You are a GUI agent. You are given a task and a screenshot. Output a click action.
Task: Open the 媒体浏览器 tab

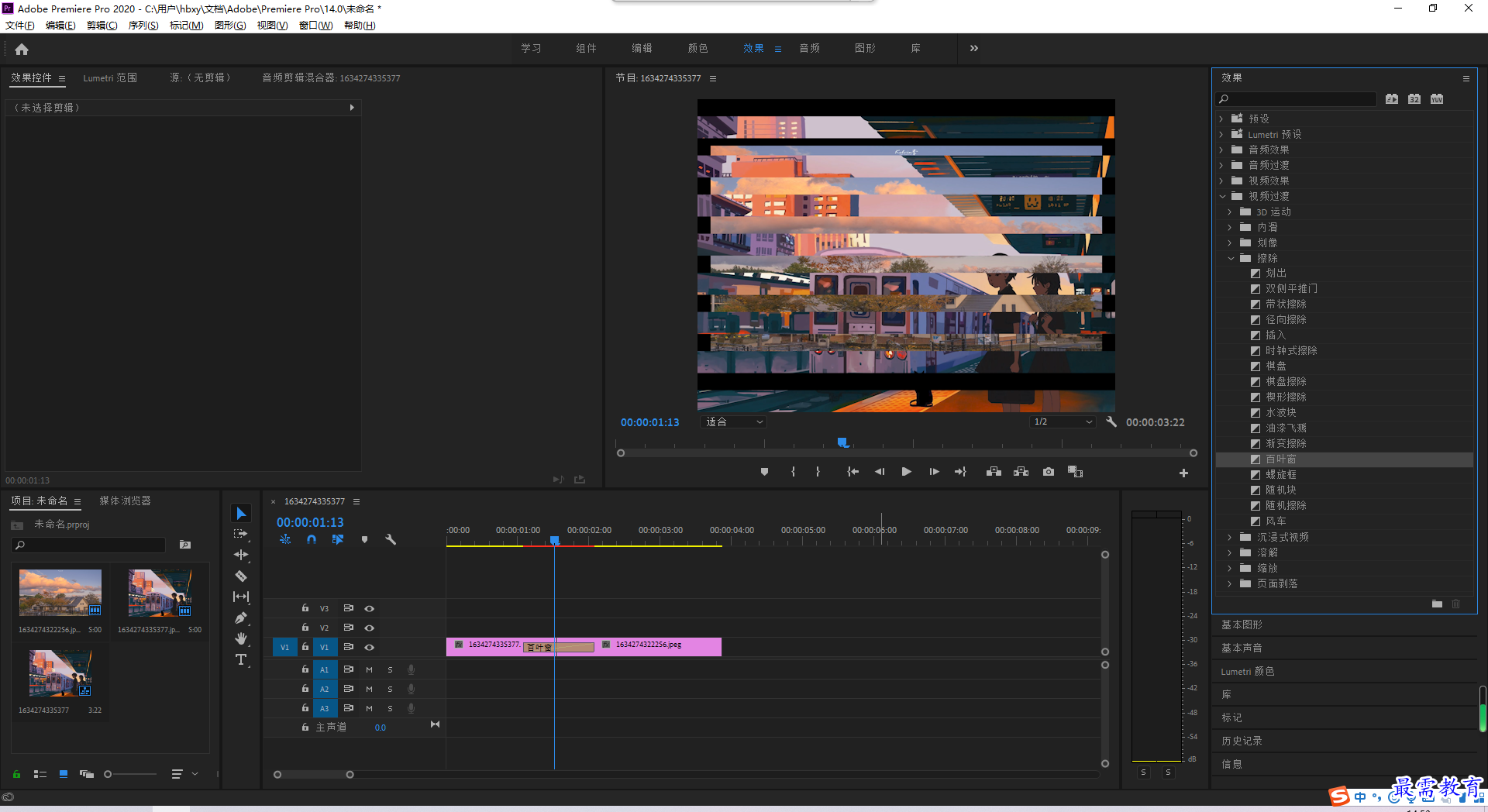coord(125,501)
